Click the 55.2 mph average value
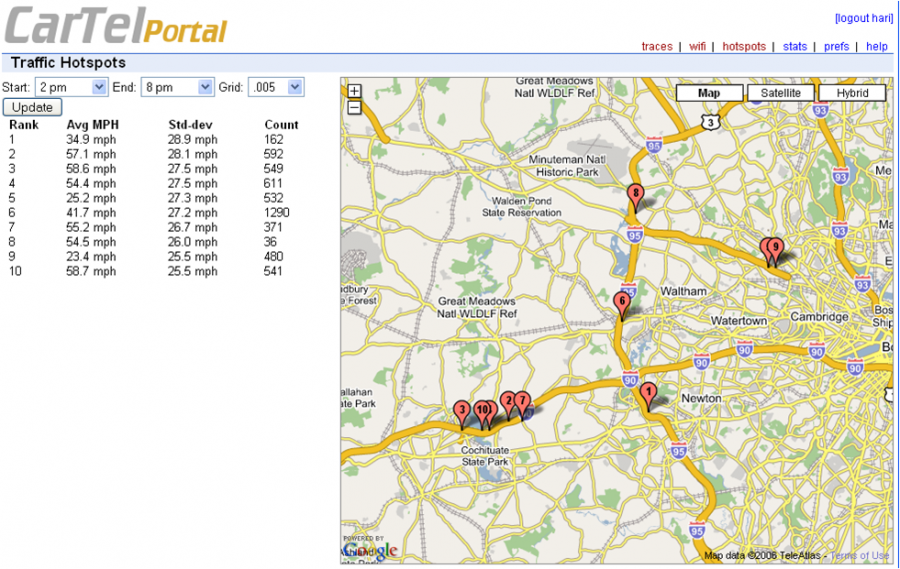This screenshot has width=900, height=569. point(91,227)
